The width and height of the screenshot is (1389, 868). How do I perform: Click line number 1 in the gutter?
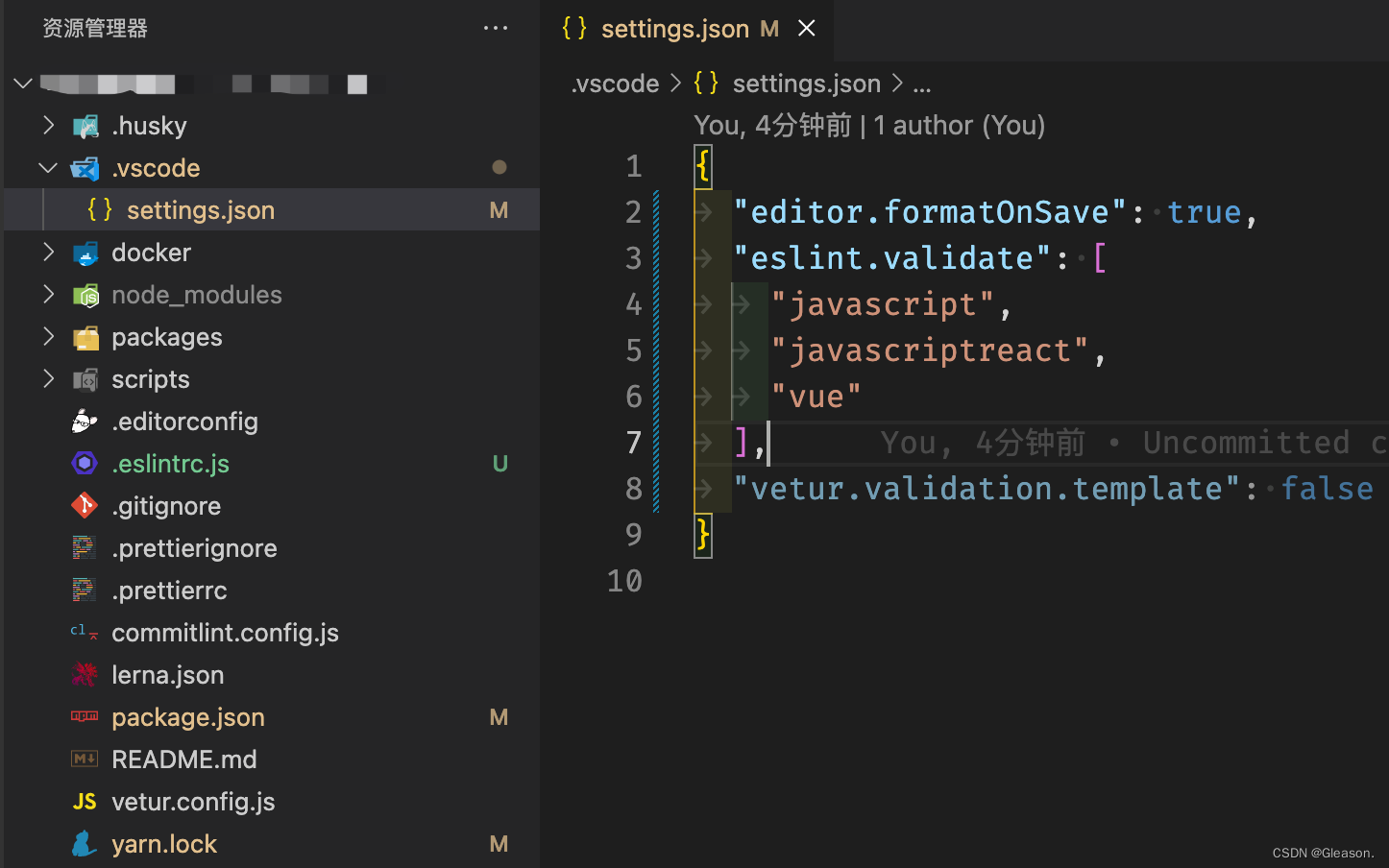click(x=633, y=166)
